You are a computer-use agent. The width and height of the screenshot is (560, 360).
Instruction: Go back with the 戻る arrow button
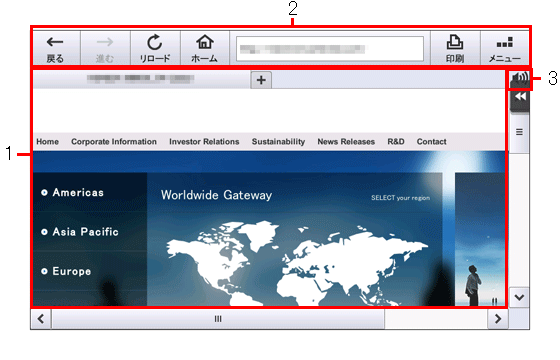55,48
